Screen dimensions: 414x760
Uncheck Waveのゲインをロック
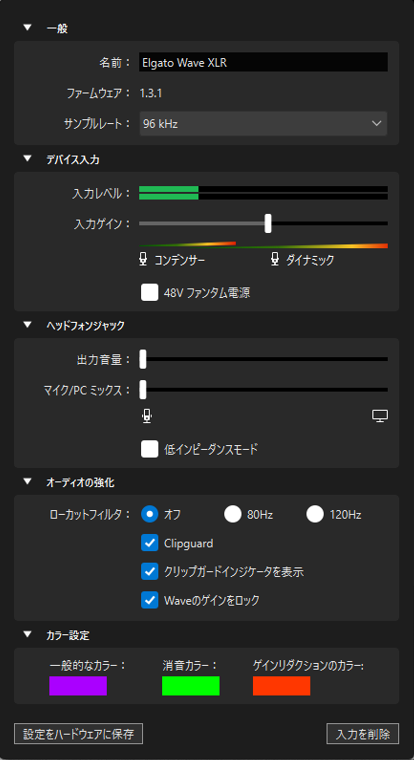[150, 600]
